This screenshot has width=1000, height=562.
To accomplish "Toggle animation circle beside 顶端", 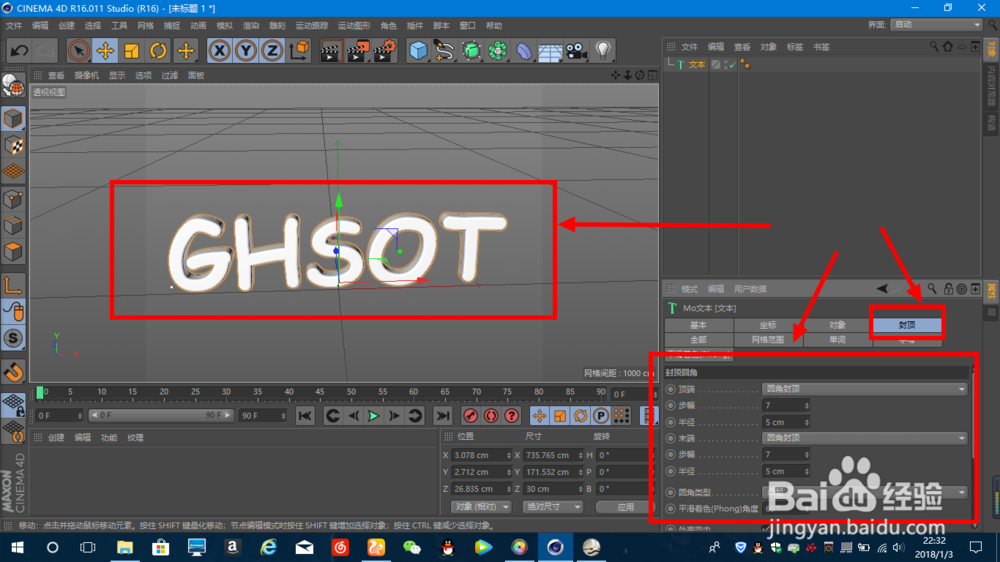I will (670, 389).
